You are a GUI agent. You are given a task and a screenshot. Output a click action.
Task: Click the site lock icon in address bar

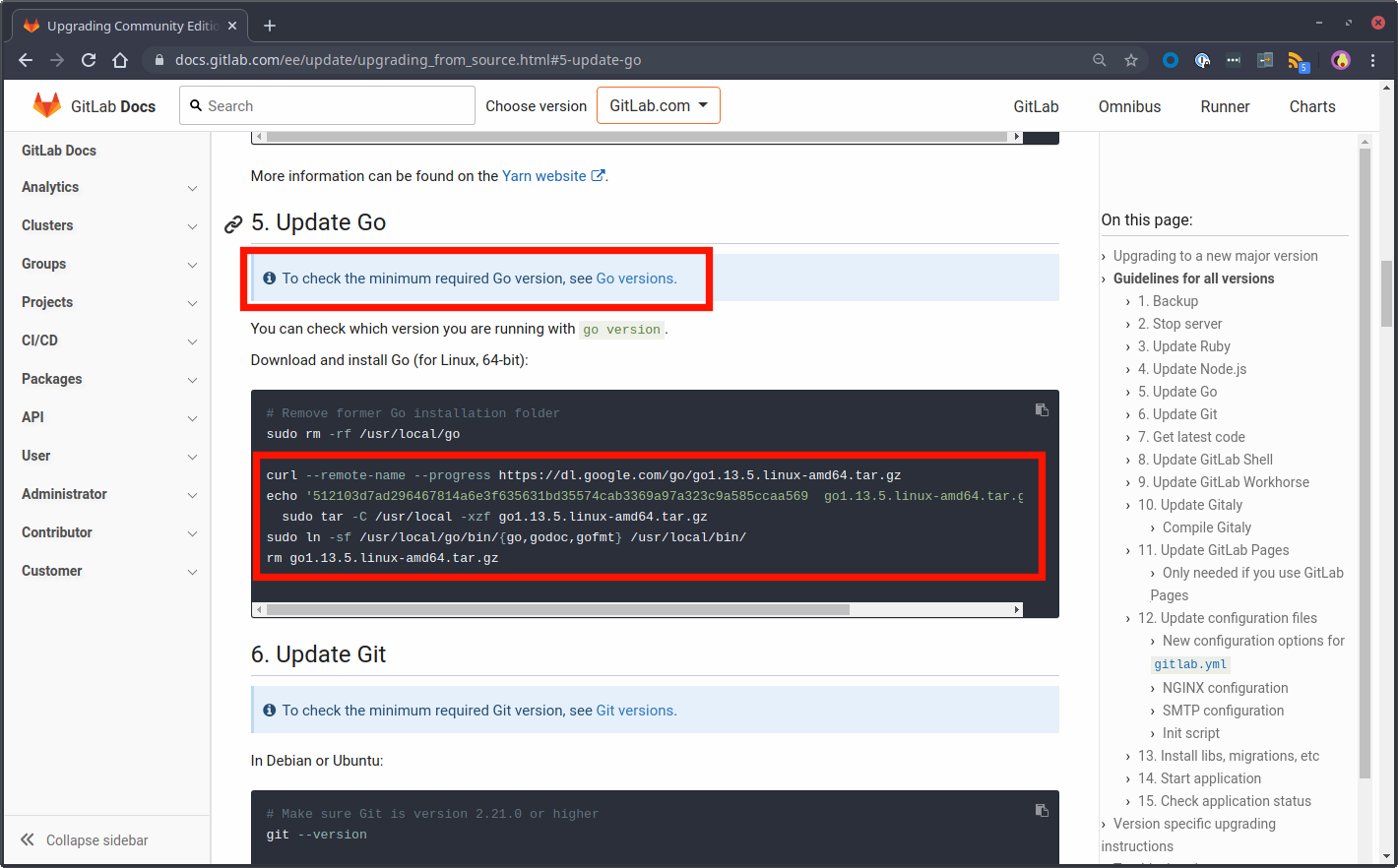(x=159, y=60)
